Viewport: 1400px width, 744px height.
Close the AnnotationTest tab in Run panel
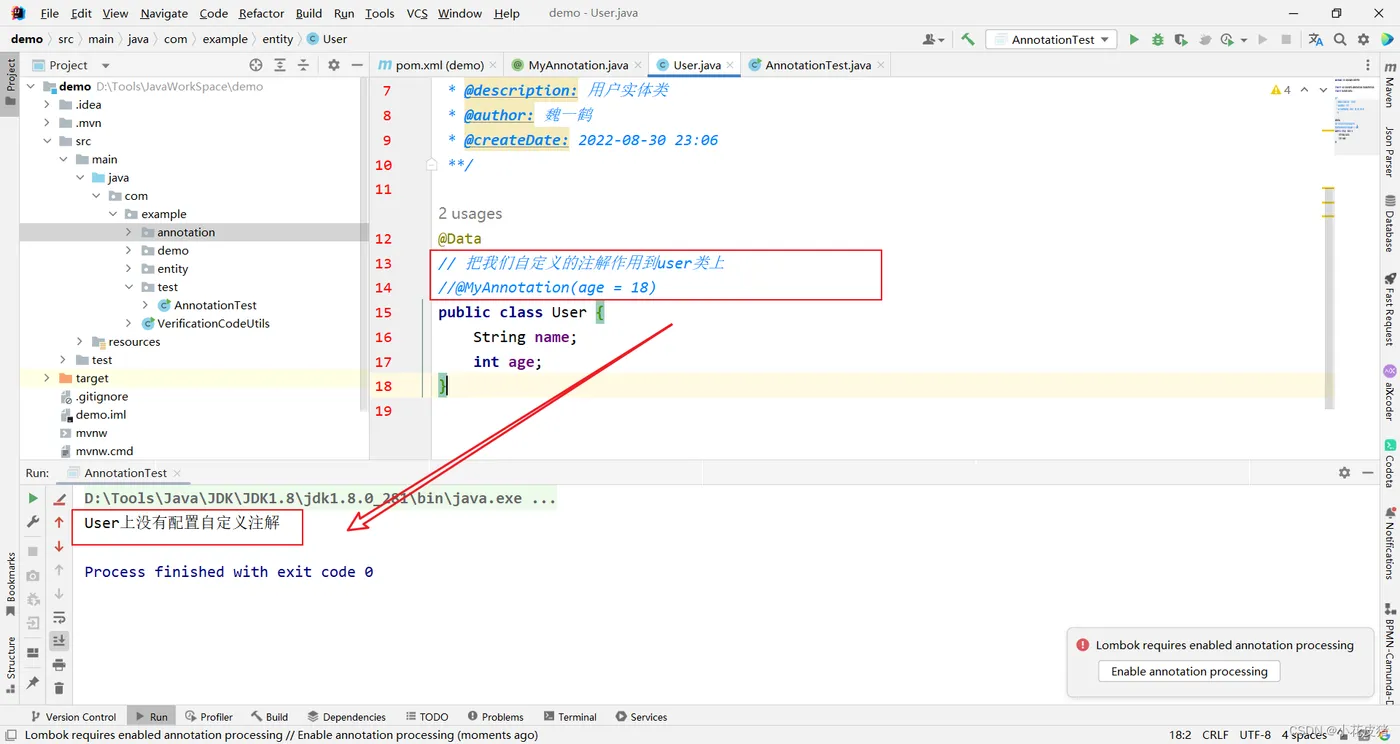tap(177, 473)
